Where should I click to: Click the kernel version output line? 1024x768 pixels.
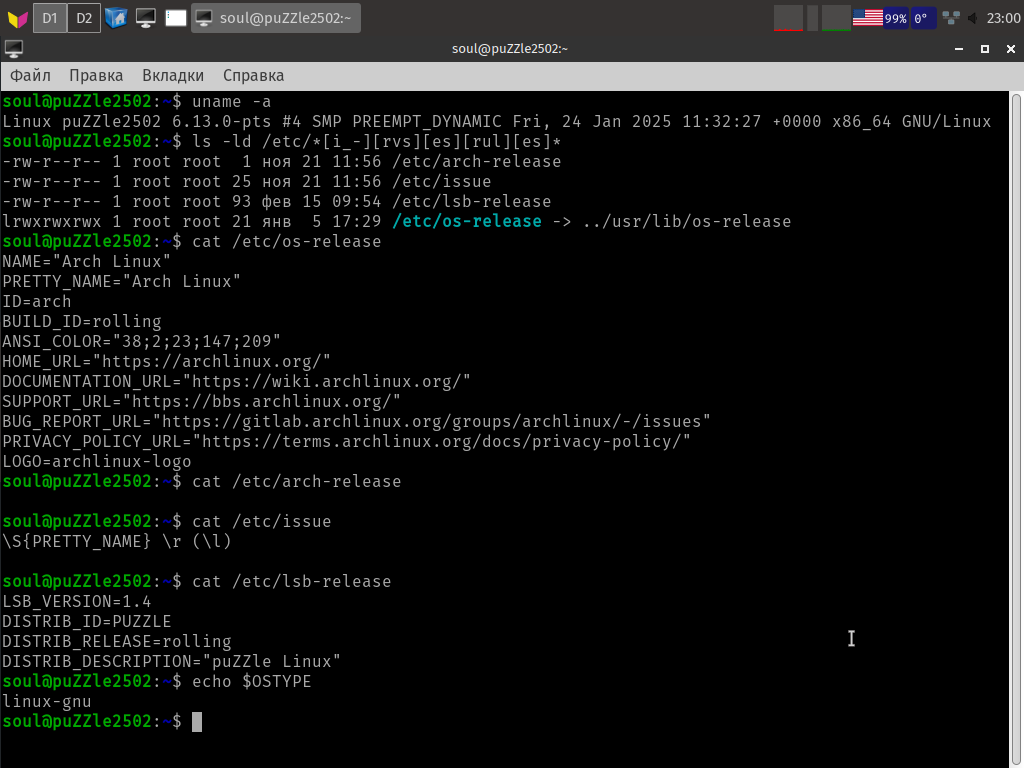pyautogui.click(x=497, y=121)
